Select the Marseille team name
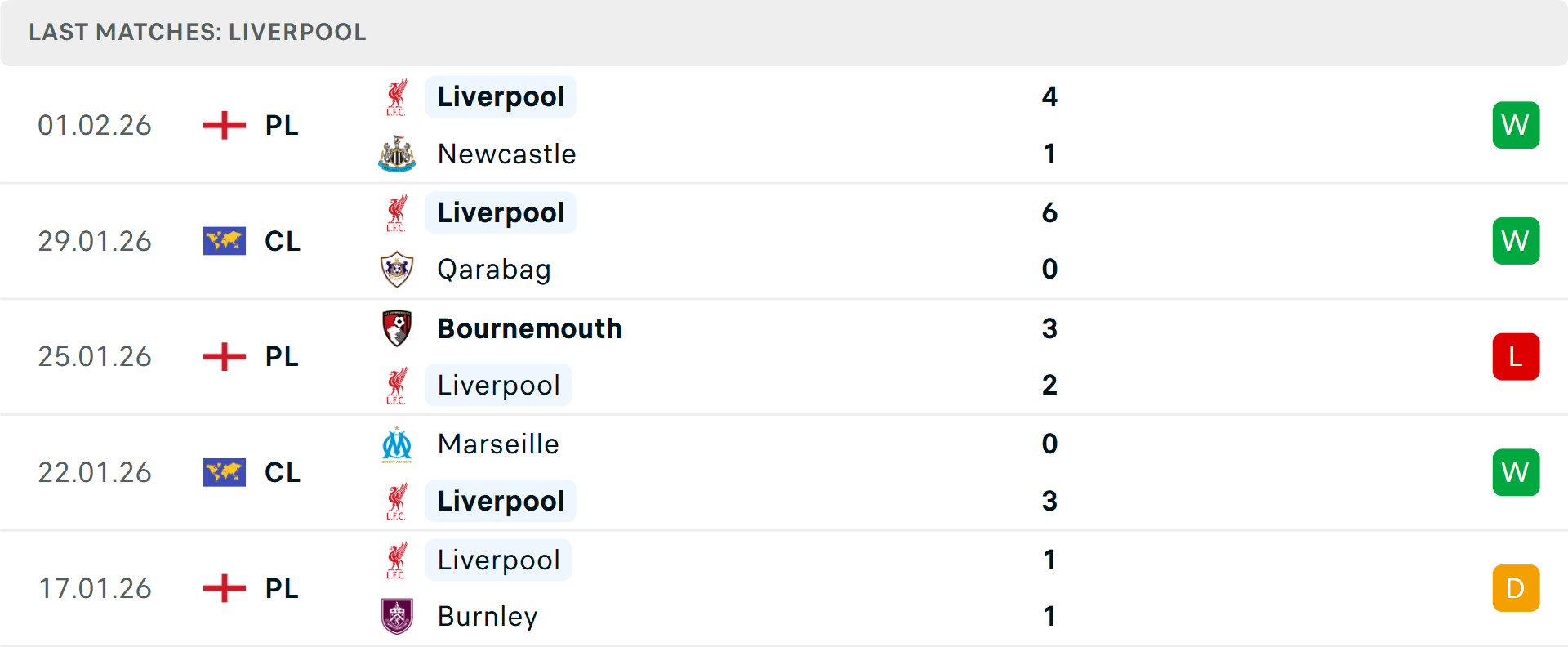Screen dimensions: 1568x647 point(498,444)
